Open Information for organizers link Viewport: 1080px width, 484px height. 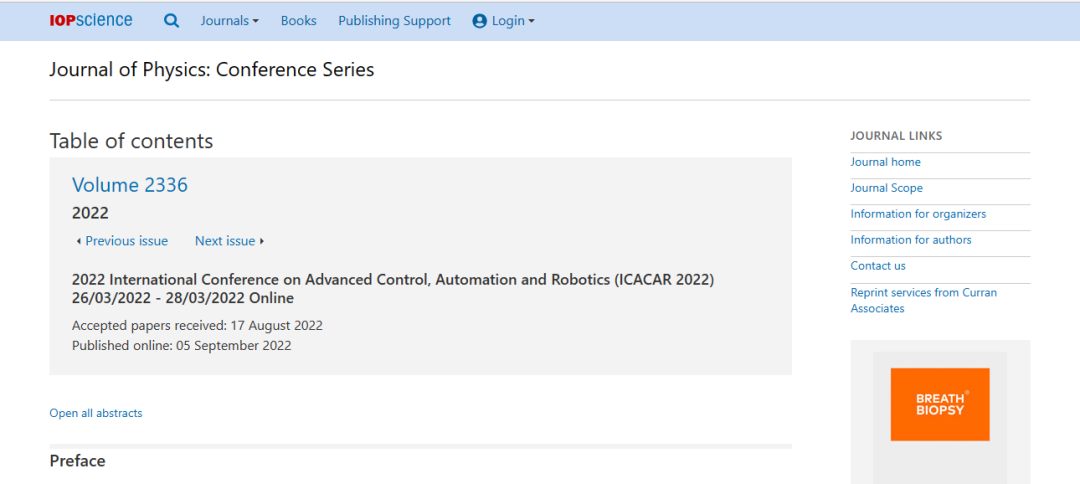(918, 214)
